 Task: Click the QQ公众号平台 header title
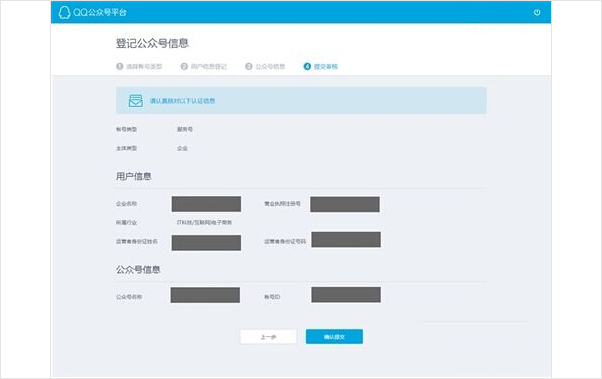100,12
